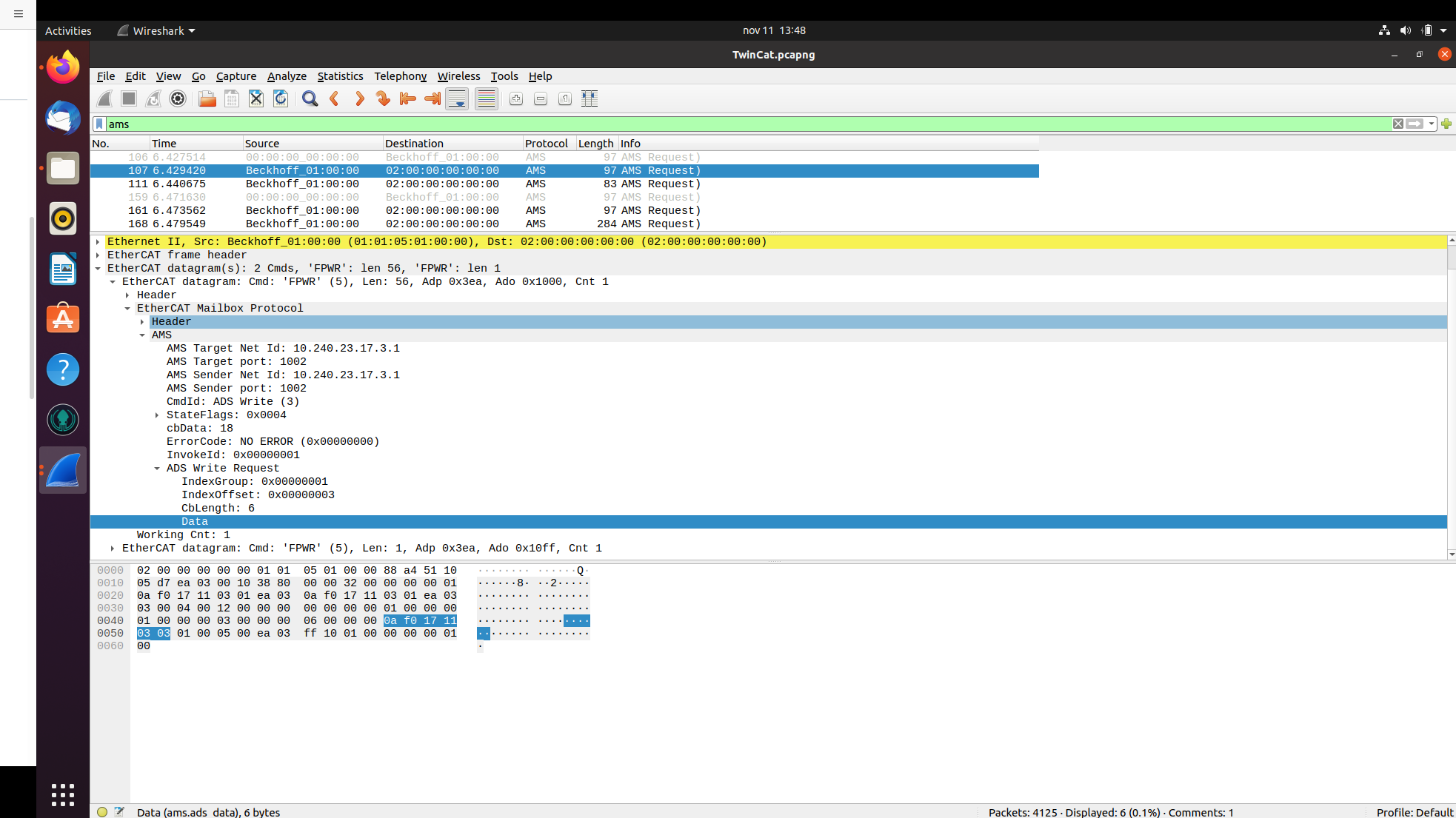Add a filter button with plus

click(x=1446, y=124)
